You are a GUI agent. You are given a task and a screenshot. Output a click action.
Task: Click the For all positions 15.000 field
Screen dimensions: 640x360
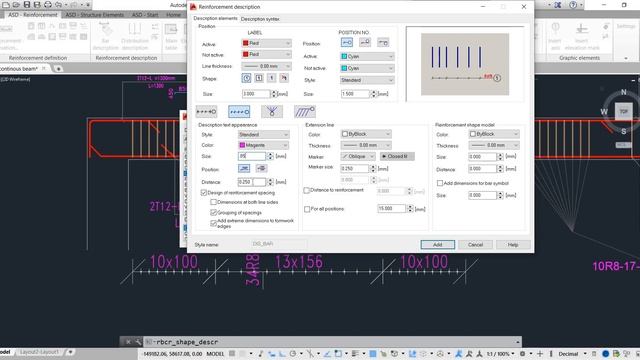tap(391, 209)
